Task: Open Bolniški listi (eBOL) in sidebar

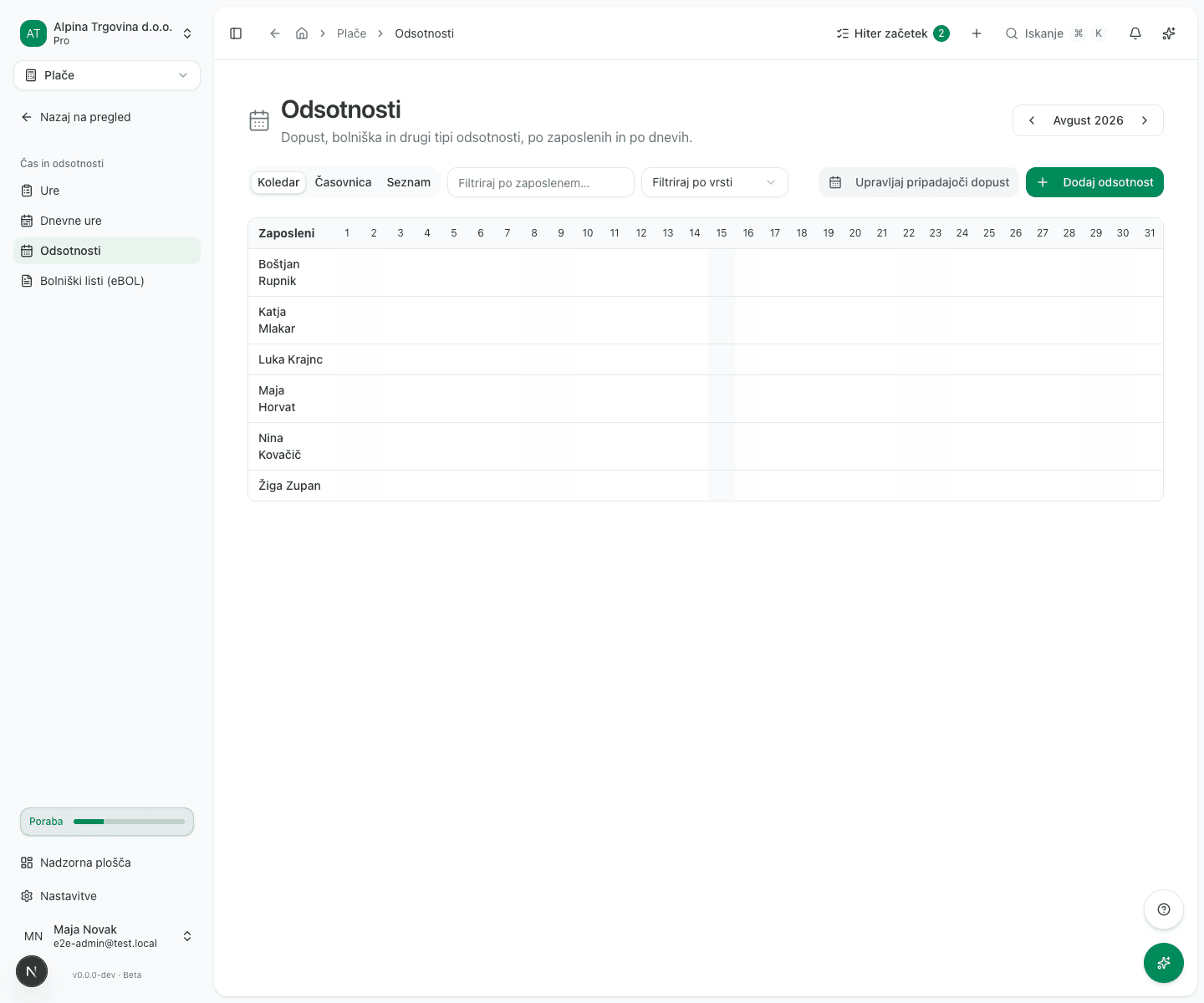Action: coord(107,281)
